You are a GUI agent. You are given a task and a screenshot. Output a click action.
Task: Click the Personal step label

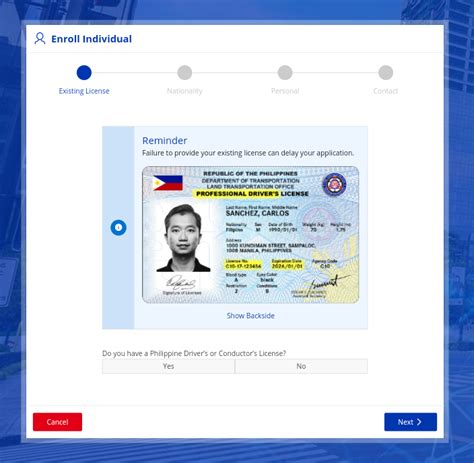click(285, 91)
